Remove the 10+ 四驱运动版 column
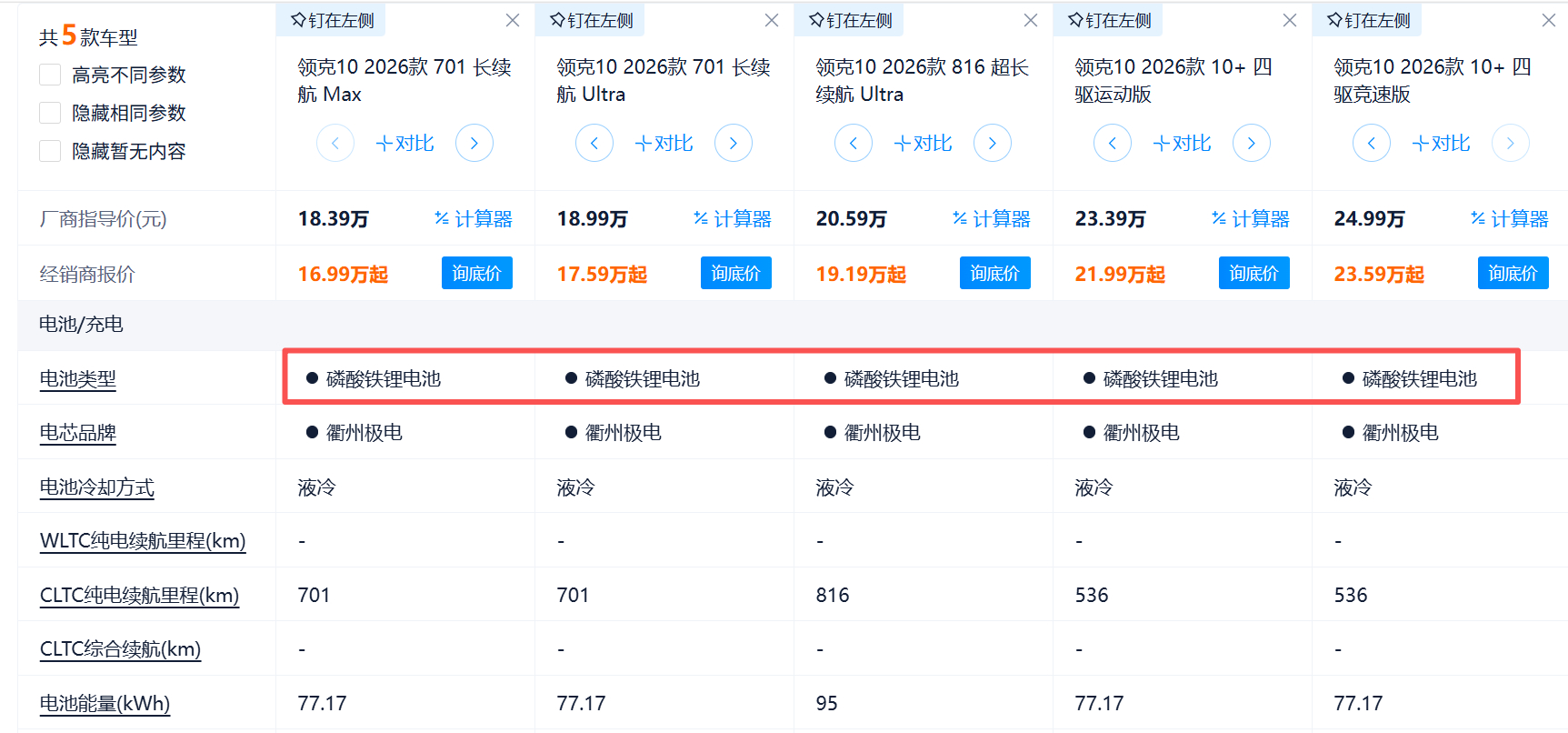Viewport: 1568px width, 733px height. 1290,20
